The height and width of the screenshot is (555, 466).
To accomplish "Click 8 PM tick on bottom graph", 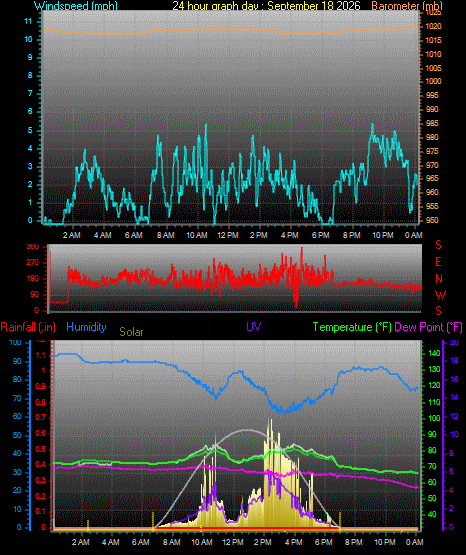I will pyautogui.click(x=354, y=542).
